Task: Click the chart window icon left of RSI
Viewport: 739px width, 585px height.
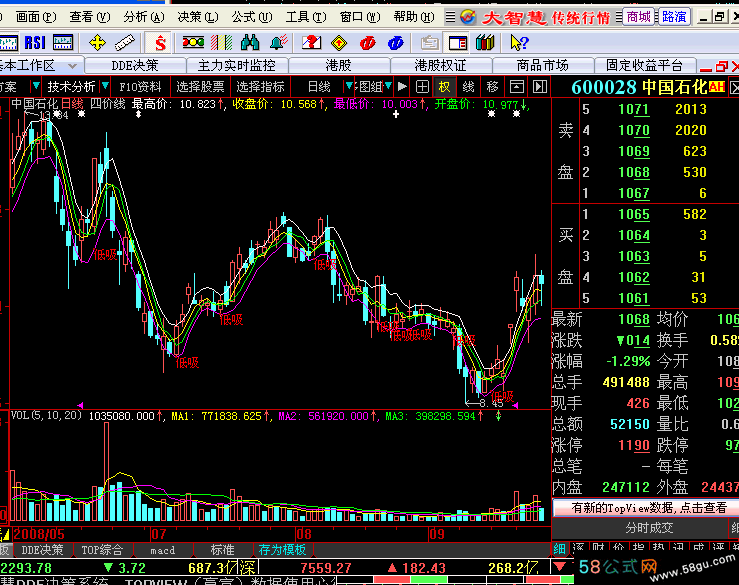Action: coord(8,43)
